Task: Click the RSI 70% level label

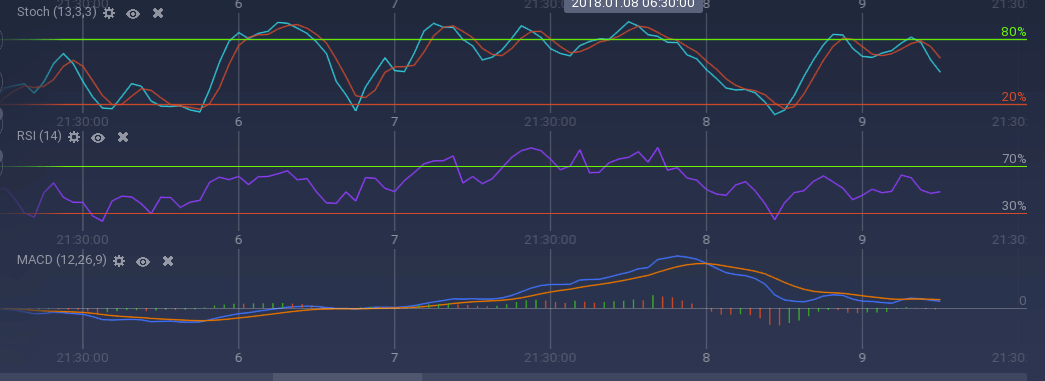Action: click(1014, 159)
